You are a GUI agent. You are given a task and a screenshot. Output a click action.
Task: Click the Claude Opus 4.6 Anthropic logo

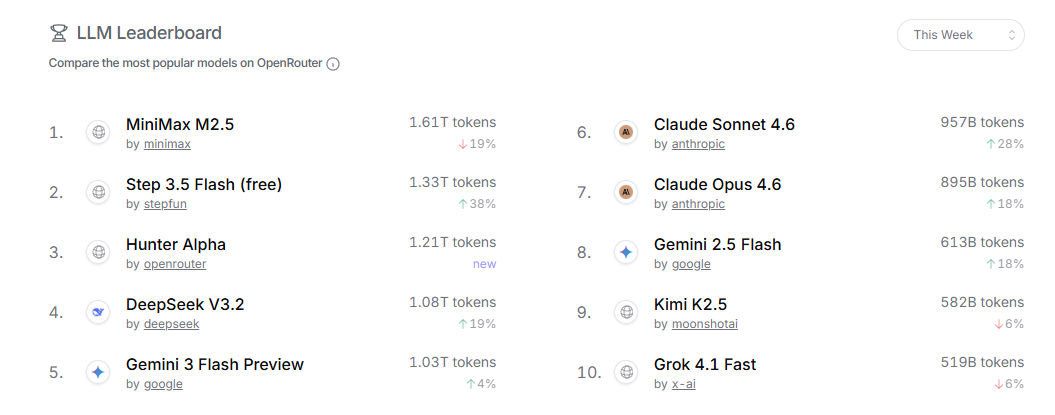tap(626, 192)
